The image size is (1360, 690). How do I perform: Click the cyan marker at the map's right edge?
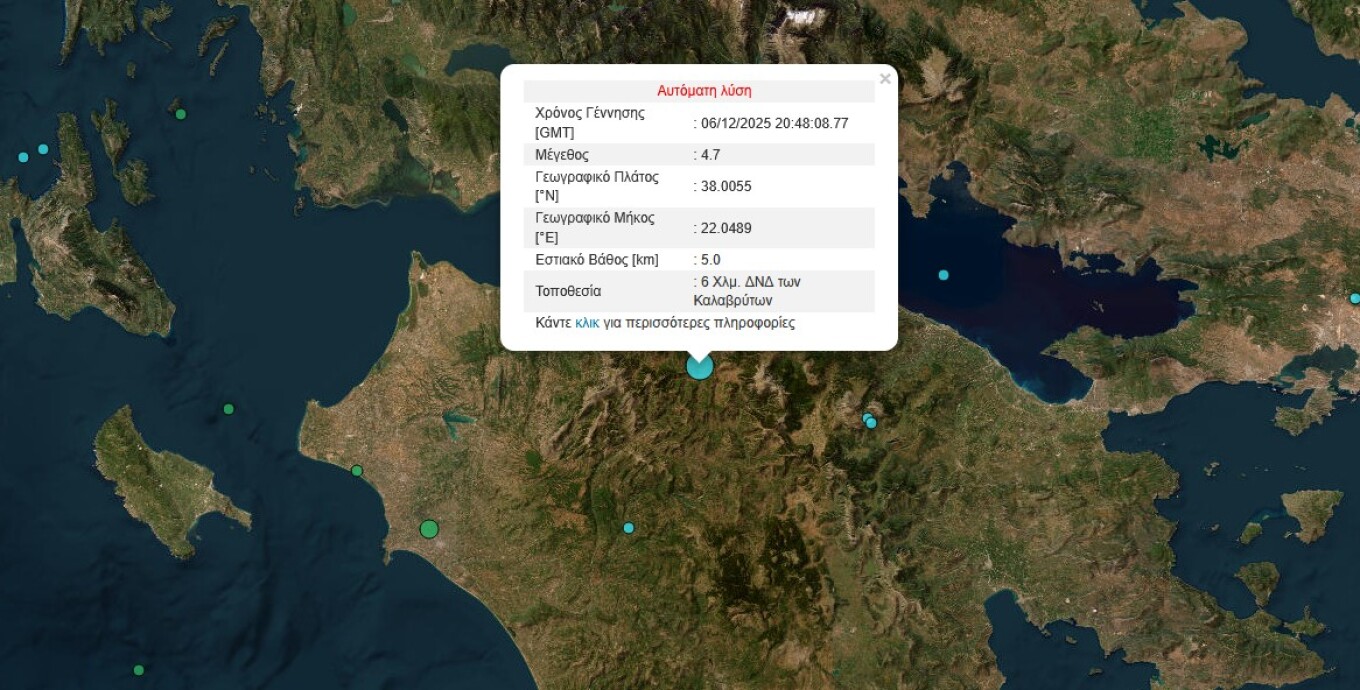[x=1354, y=298]
